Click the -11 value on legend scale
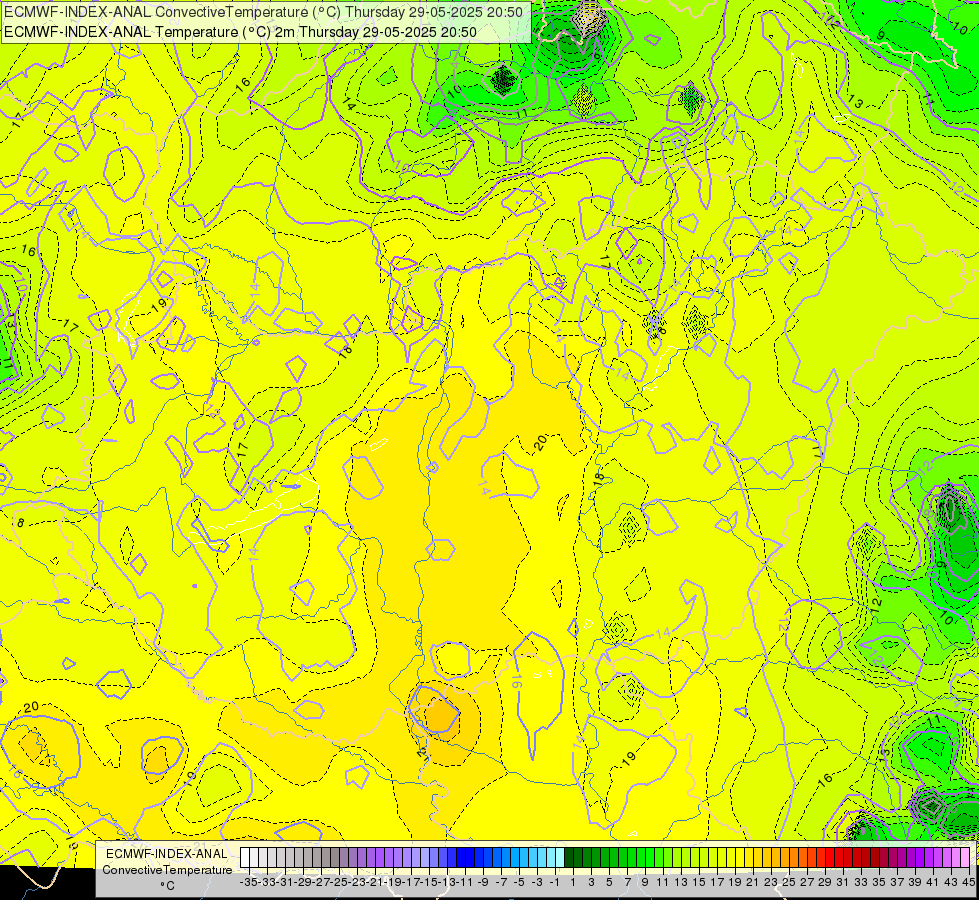 (x=464, y=882)
